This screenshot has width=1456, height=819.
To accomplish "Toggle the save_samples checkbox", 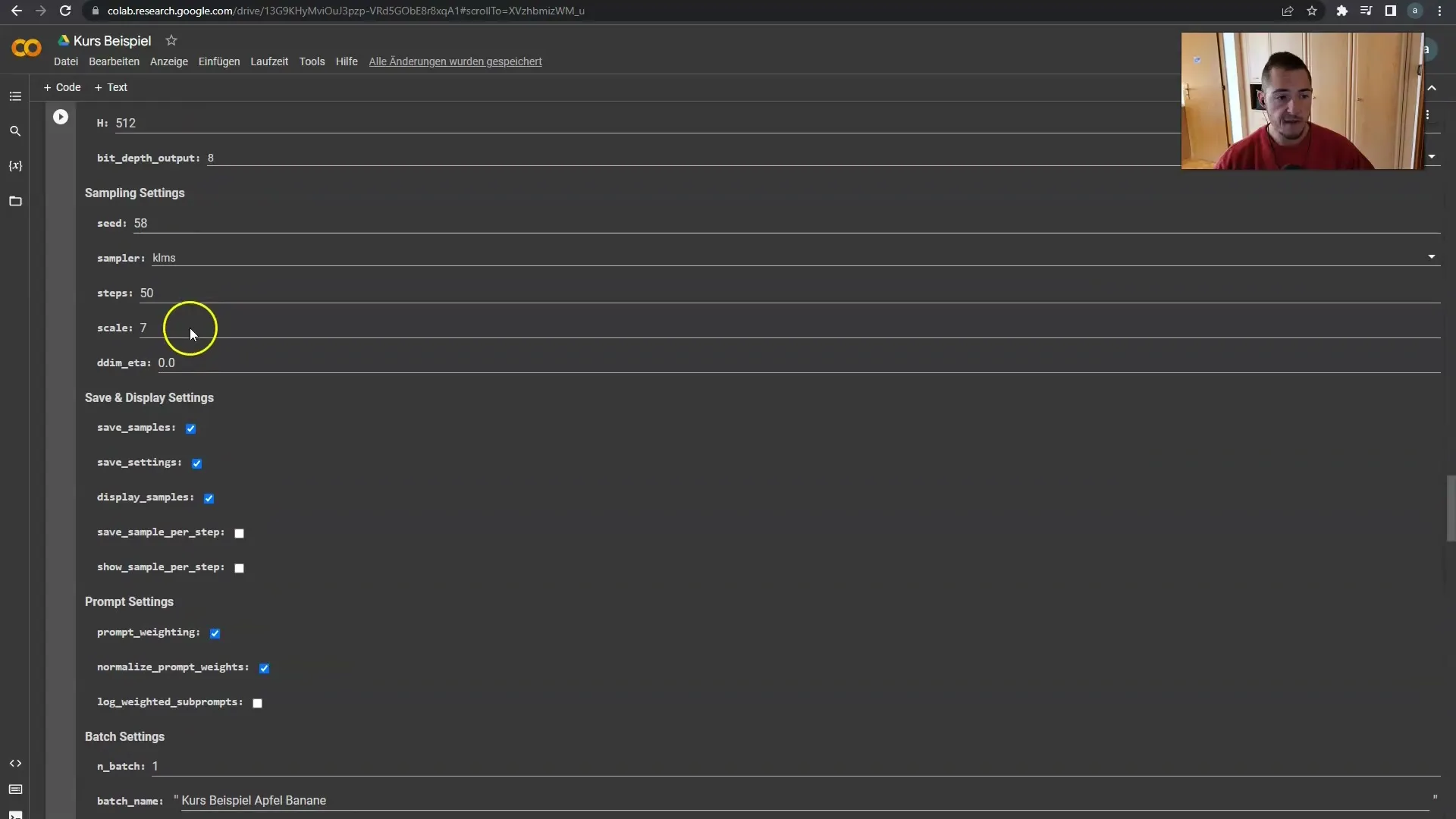I will click(190, 428).
